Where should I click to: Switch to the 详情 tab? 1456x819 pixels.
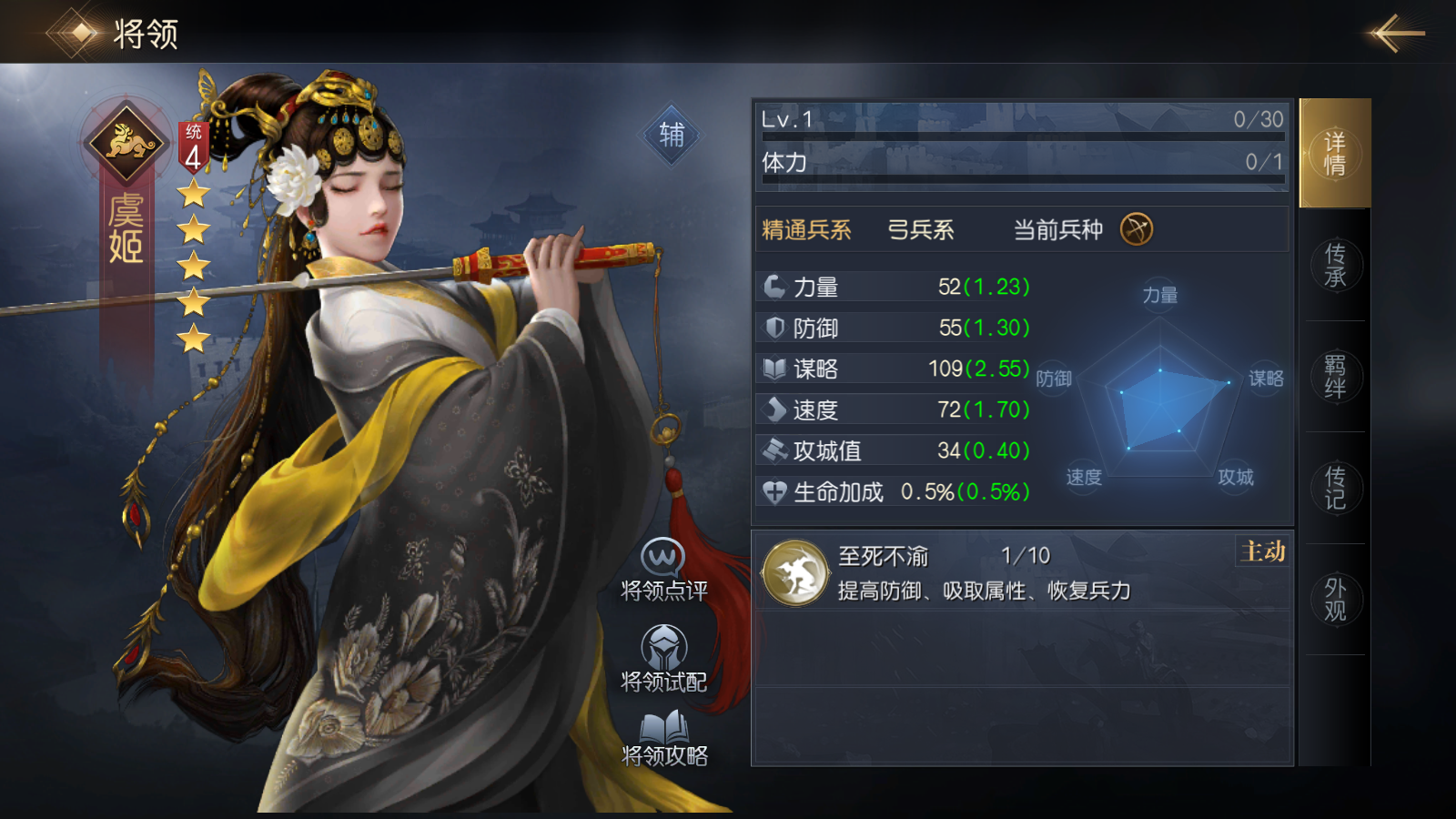1335,153
